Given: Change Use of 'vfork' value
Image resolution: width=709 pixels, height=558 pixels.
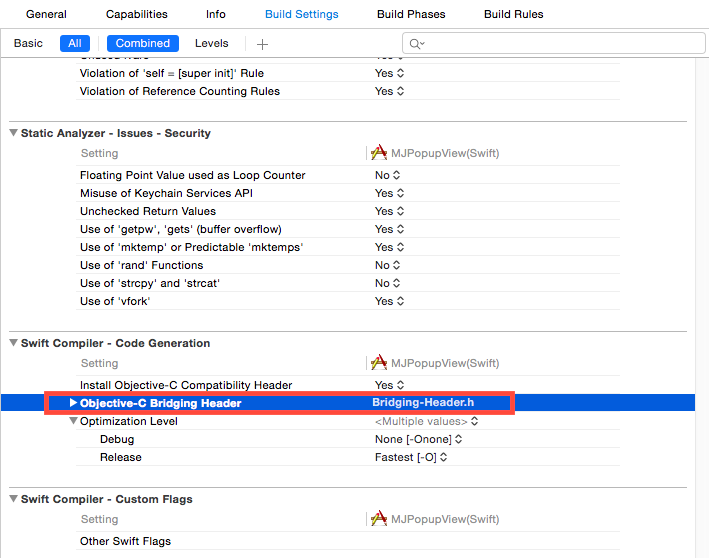Looking at the screenshot, I should click(389, 302).
